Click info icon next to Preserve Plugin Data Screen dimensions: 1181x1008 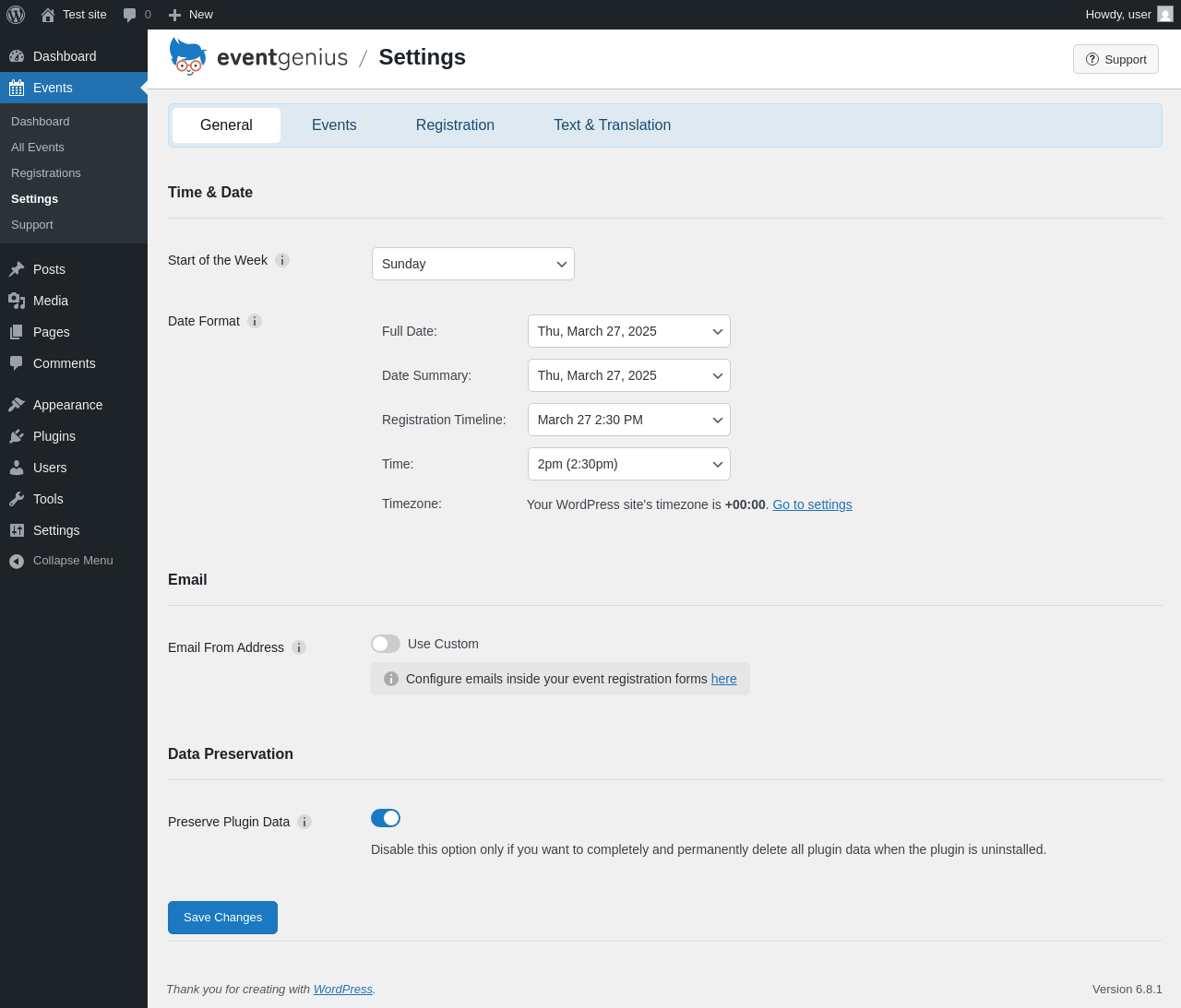[x=304, y=822]
